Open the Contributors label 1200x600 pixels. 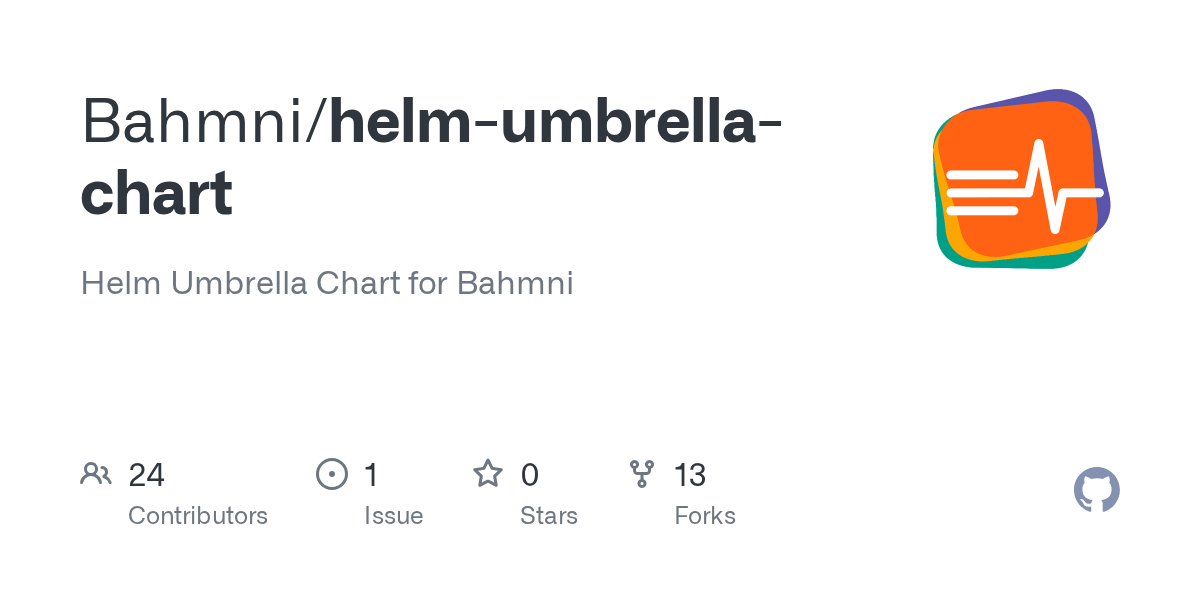(x=198, y=516)
